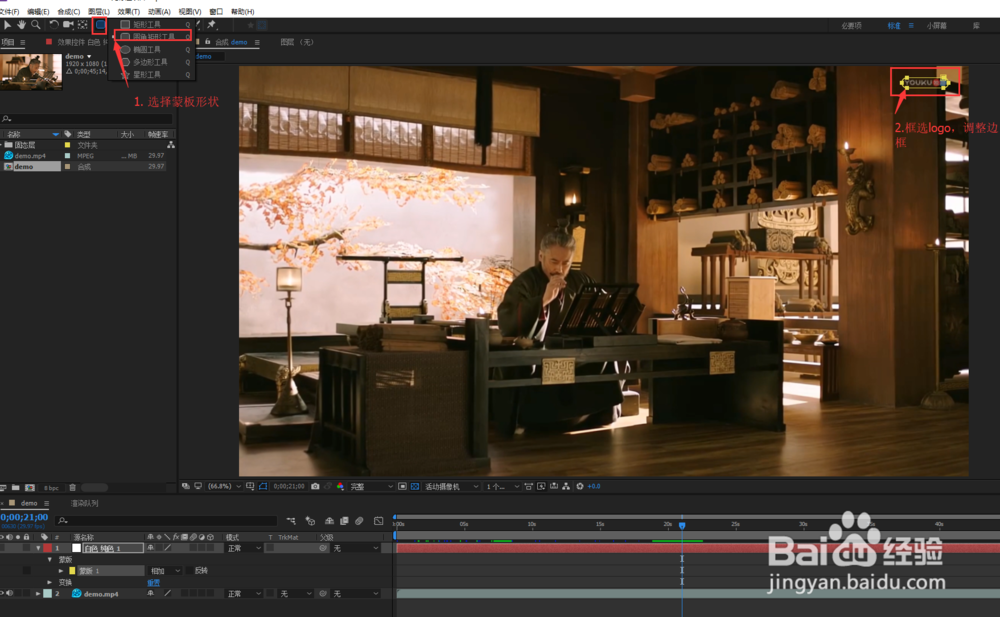Open the mask mode 相加 dropdown
The width and height of the screenshot is (1000, 617).
(165, 570)
